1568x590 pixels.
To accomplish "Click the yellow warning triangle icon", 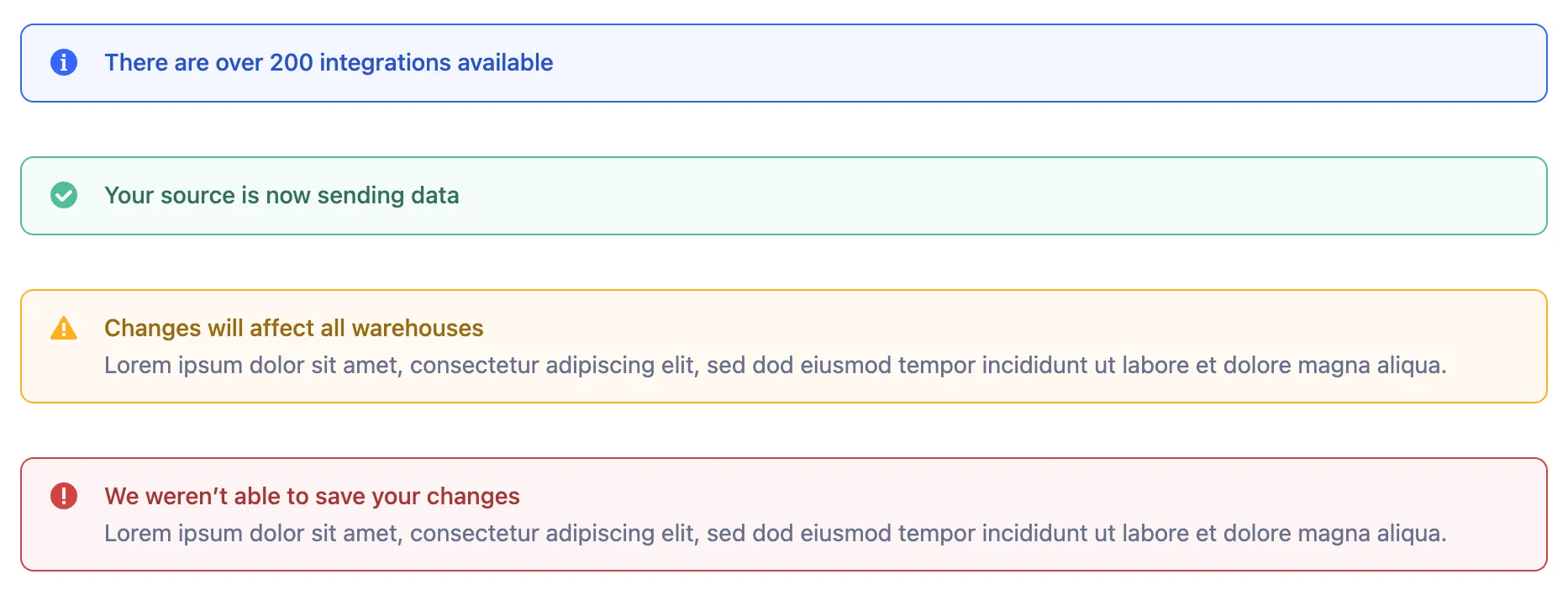I will pos(64,329).
